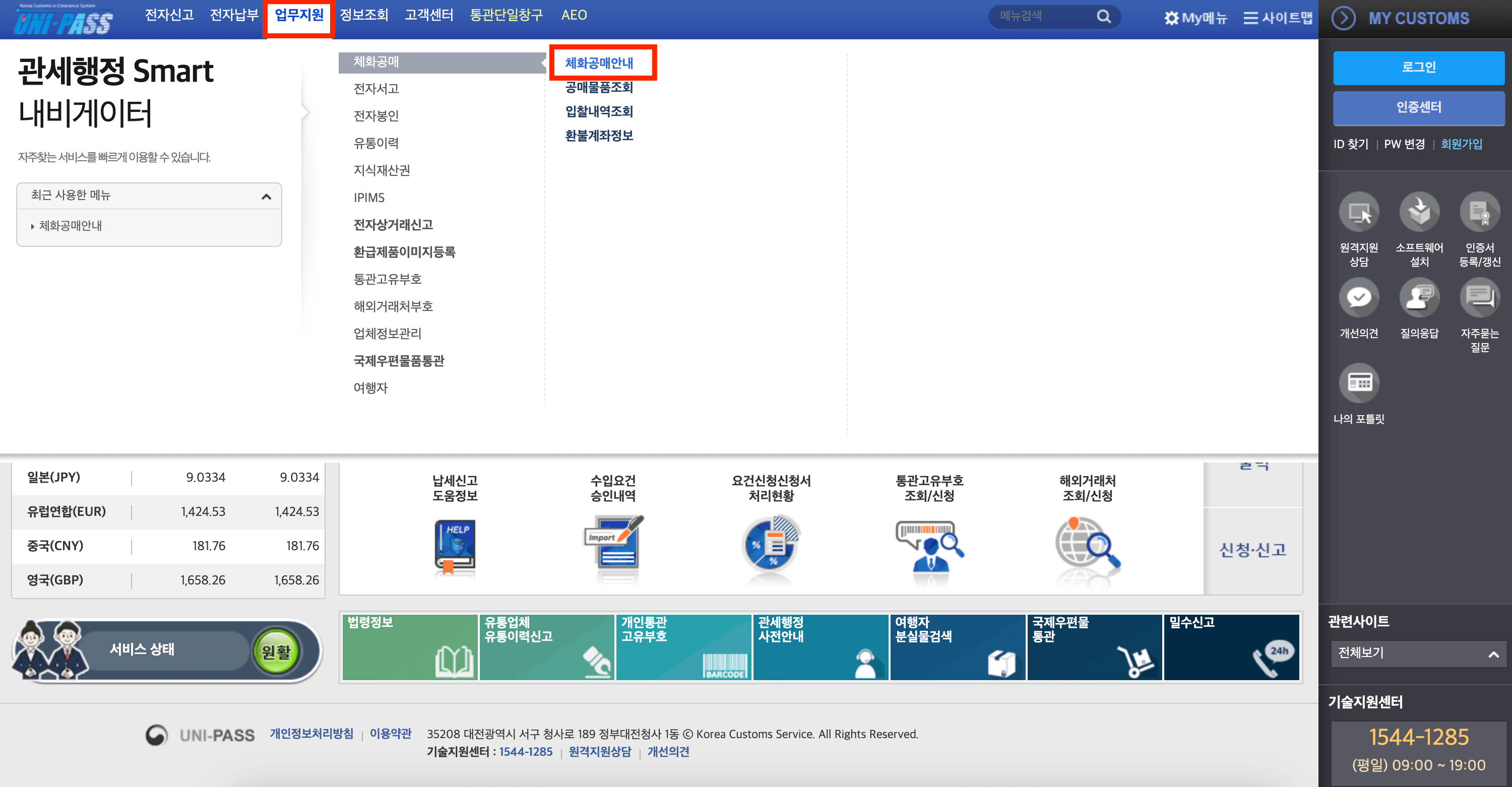Collapse the MY CUSTOMS side panel arrow
1512x787 pixels.
point(1343,18)
